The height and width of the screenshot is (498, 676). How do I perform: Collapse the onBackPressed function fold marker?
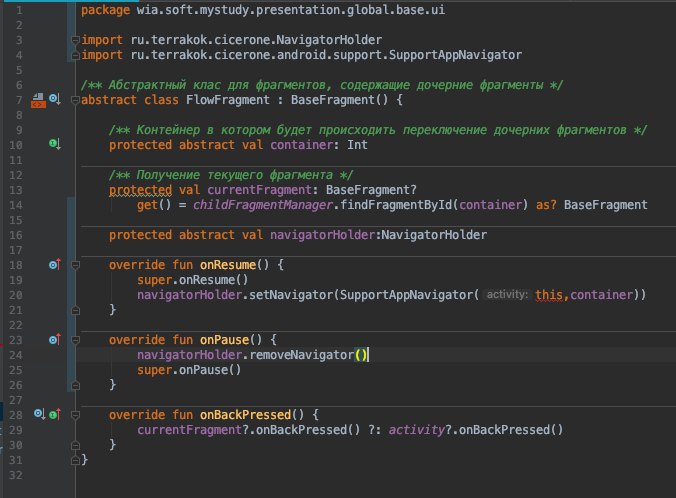point(75,415)
